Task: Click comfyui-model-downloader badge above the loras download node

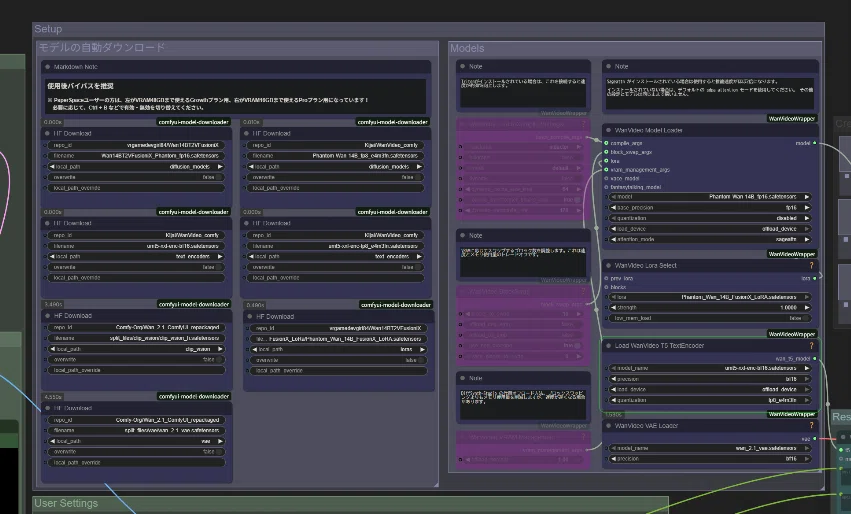Action: pyautogui.click(x=396, y=304)
